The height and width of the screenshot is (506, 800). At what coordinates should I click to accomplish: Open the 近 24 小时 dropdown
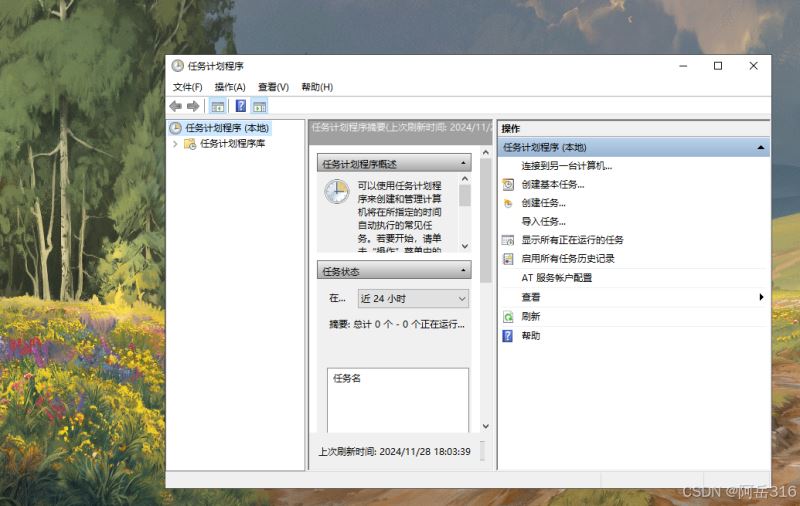point(413,299)
